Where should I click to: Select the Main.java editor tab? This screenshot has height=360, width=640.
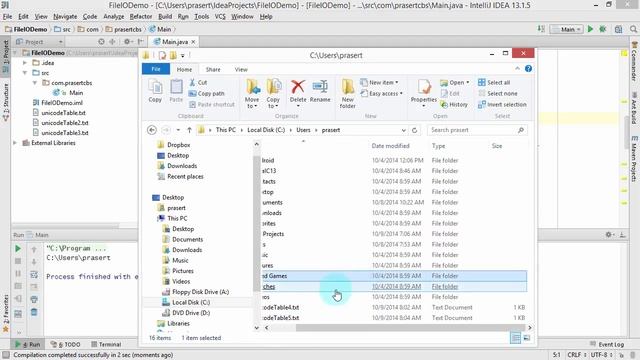point(175,42)
